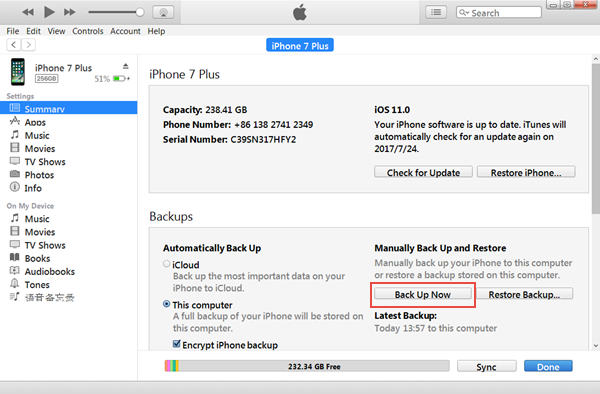The image size is (600, 394).
Task: Adjust the volume slider knob
Action: click(140, 12)
